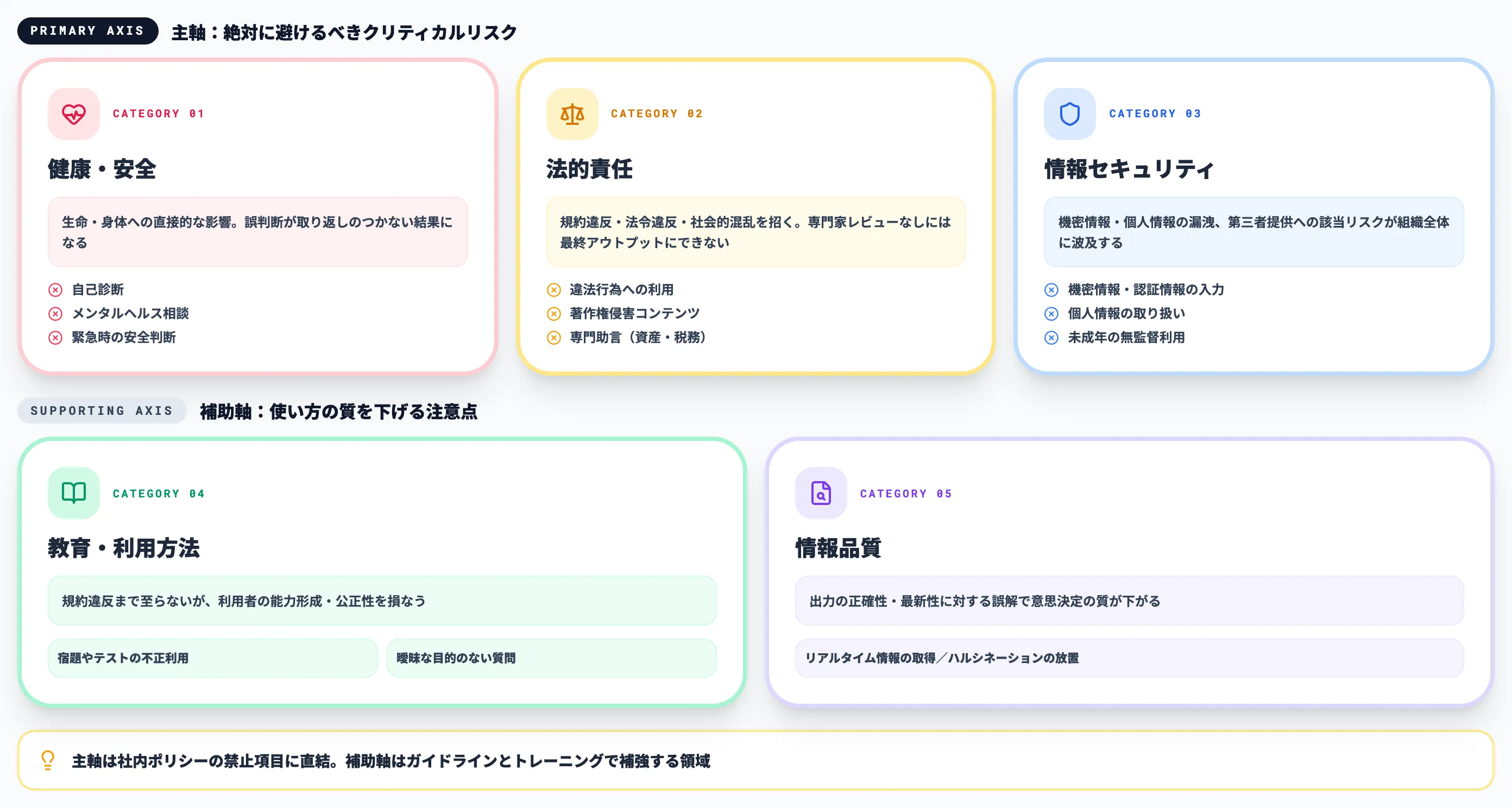Viewport: 1512px width, 808px height.
Task: Click the メンタルヘルス相談 list item text
Action: (x=130, y=314)
